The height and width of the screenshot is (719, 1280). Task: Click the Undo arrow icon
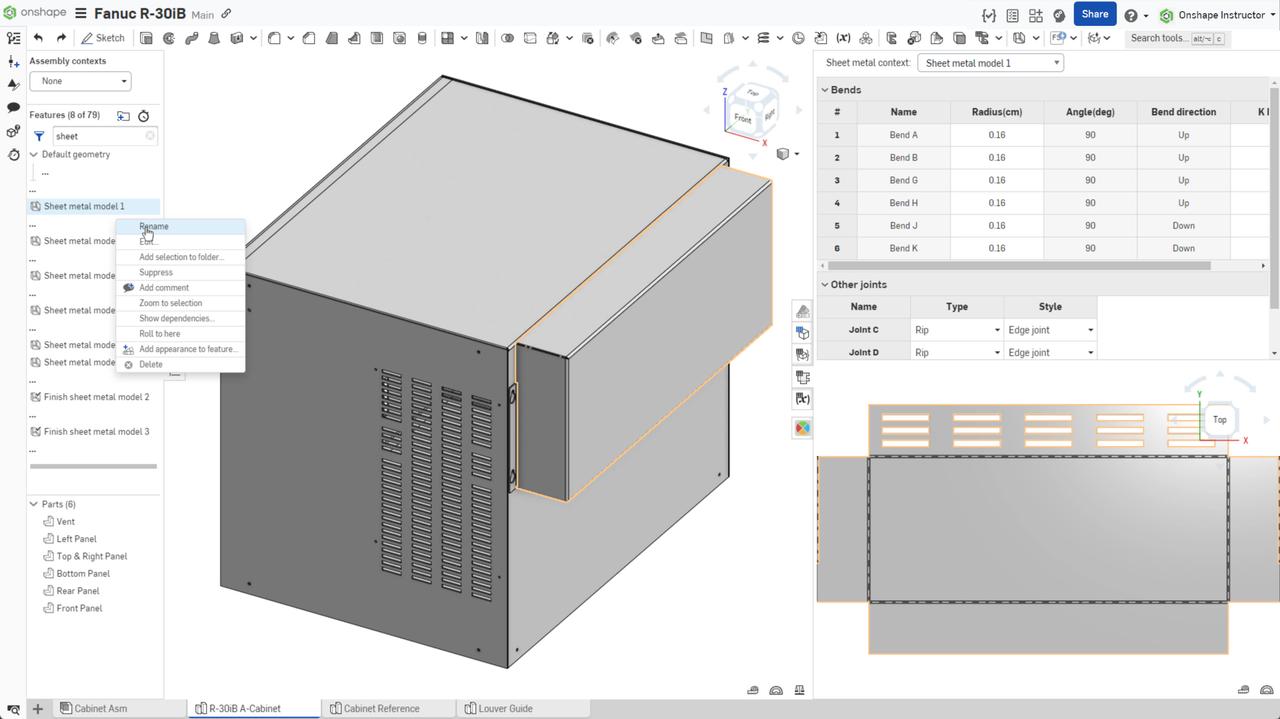37,38
